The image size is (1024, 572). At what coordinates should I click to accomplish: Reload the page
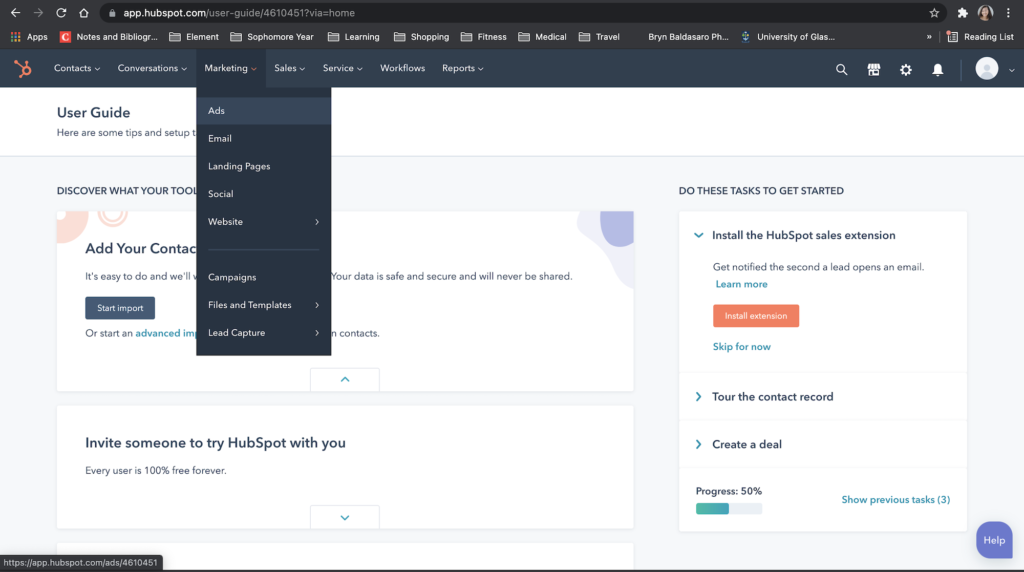click(61, 12)
